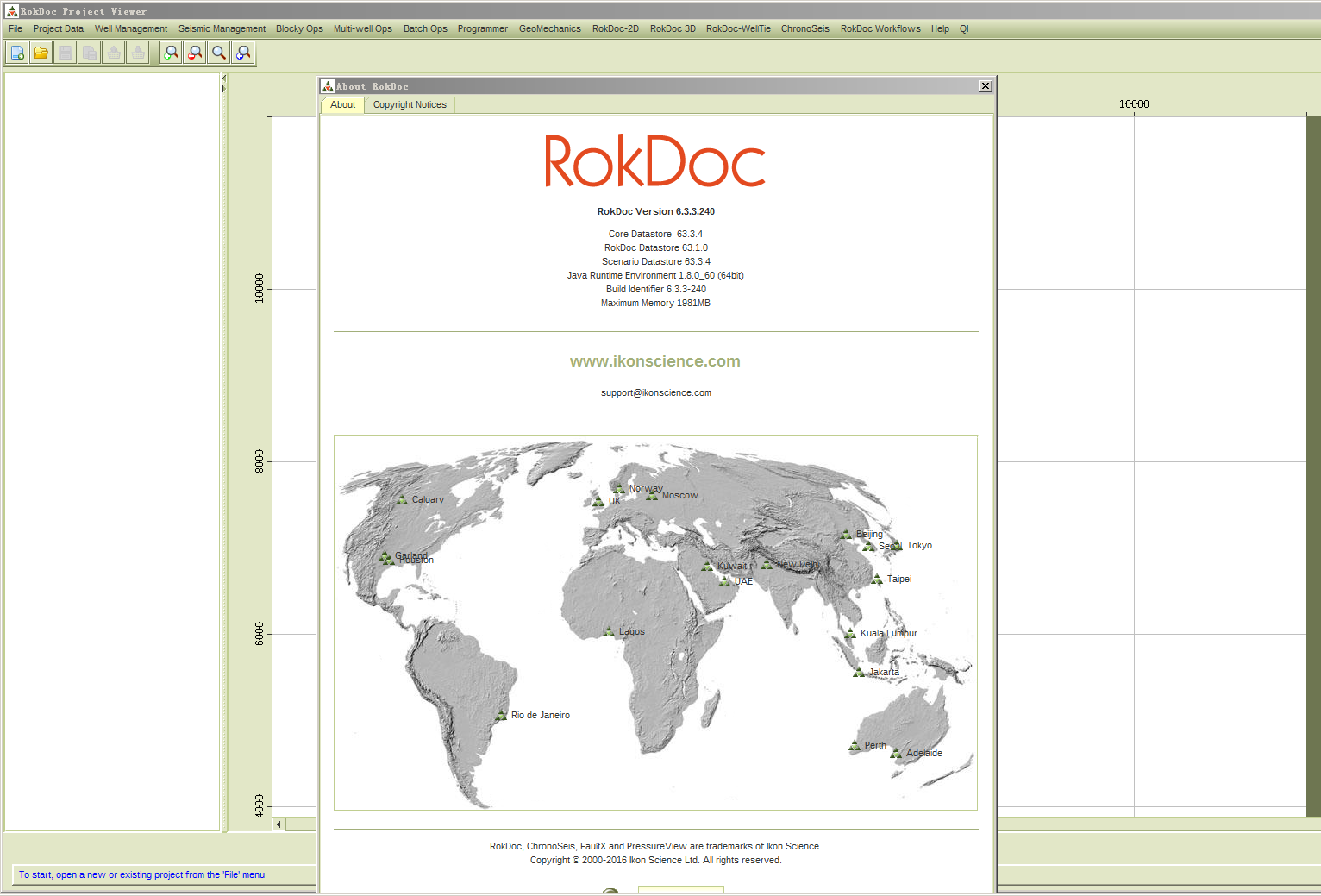Image resolution: width=1321 pixels, height=896 pixels.
Task: Return to previous zoom with blue arrow magnifier
Action: pos(243,53)
